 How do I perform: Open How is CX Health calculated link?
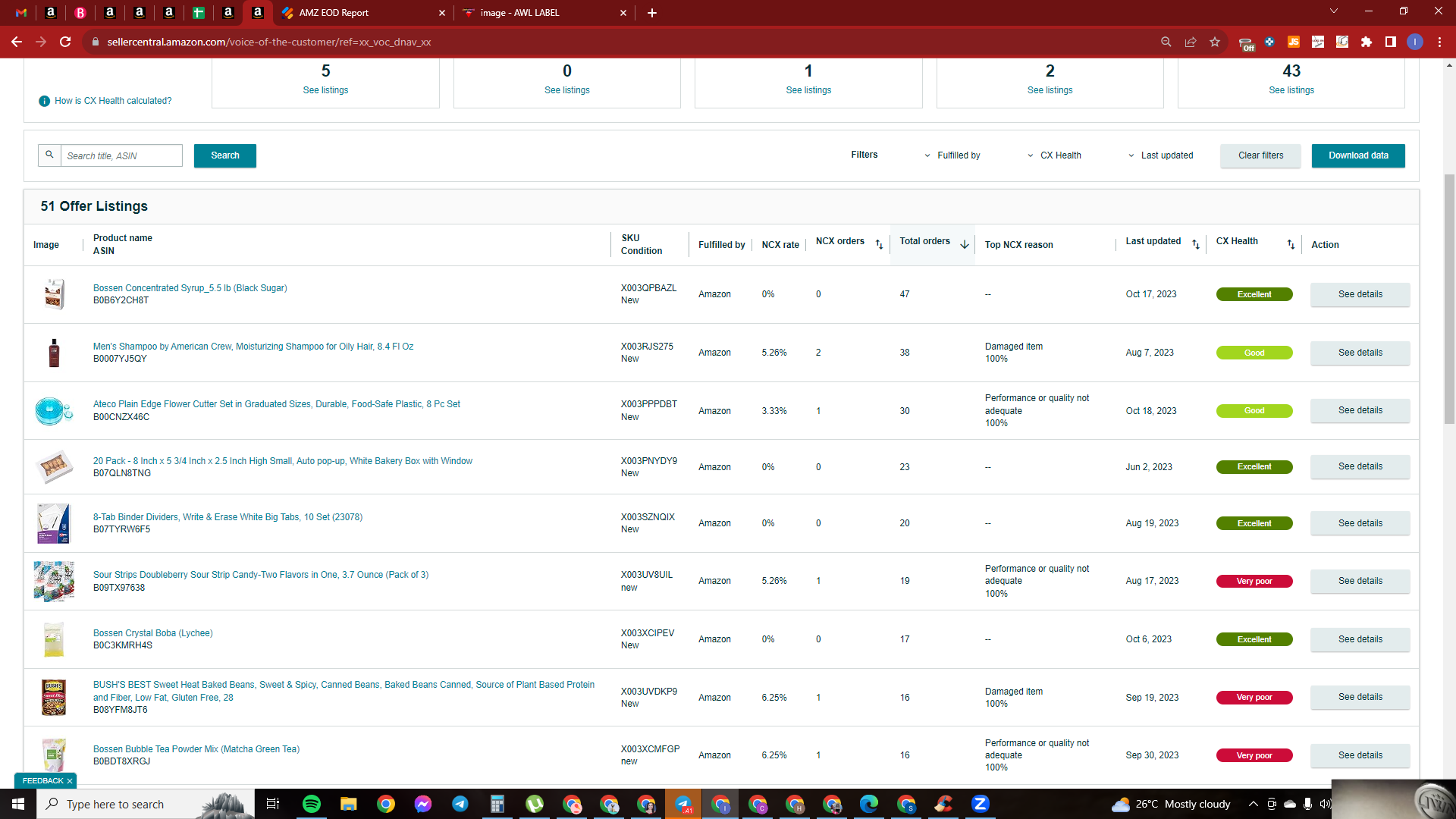(x=113, y=101)
